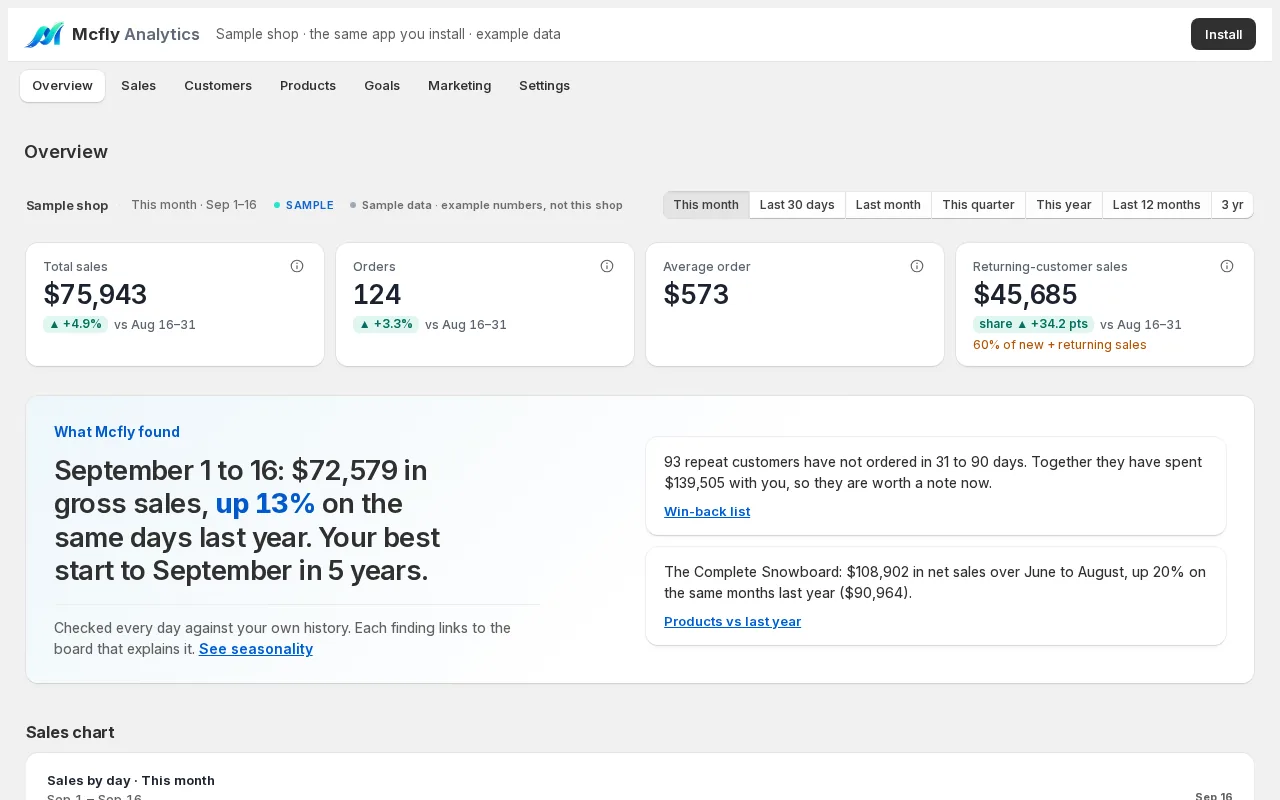Open the Goals tab

click(x=382, y=86)
